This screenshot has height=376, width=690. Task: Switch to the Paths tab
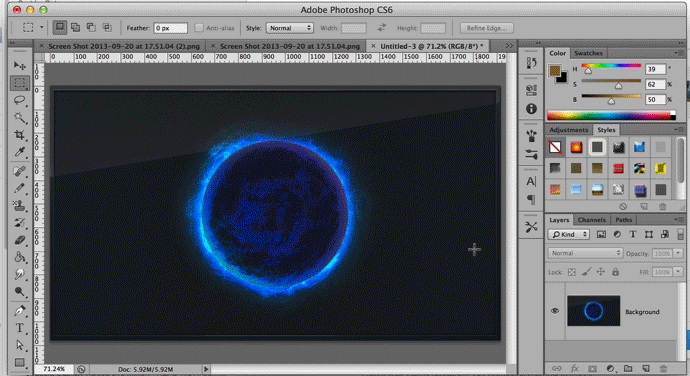624,220
